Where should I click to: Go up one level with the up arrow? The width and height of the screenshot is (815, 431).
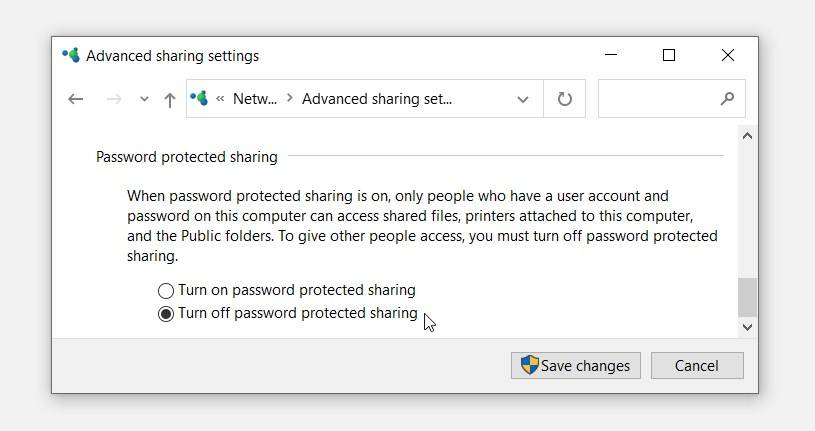click(170, 99)
